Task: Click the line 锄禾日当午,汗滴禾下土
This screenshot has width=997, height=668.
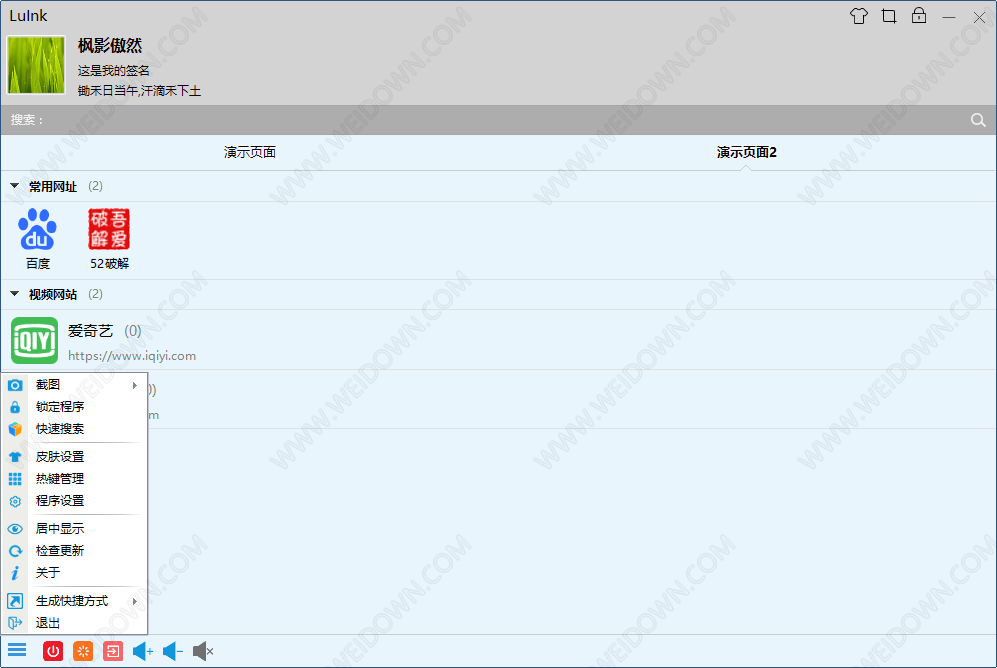Action: click(x=139, y=91)
